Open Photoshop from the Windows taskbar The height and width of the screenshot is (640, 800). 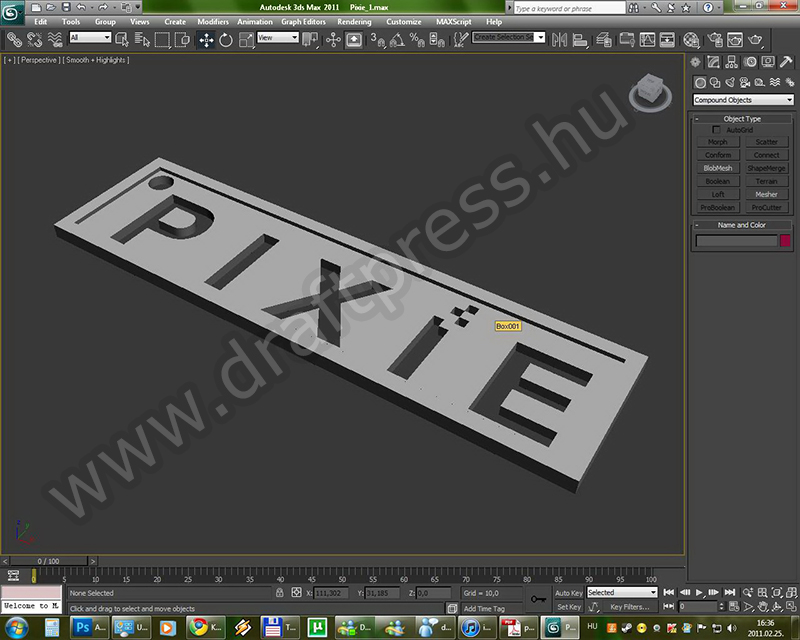coord(89,627)
